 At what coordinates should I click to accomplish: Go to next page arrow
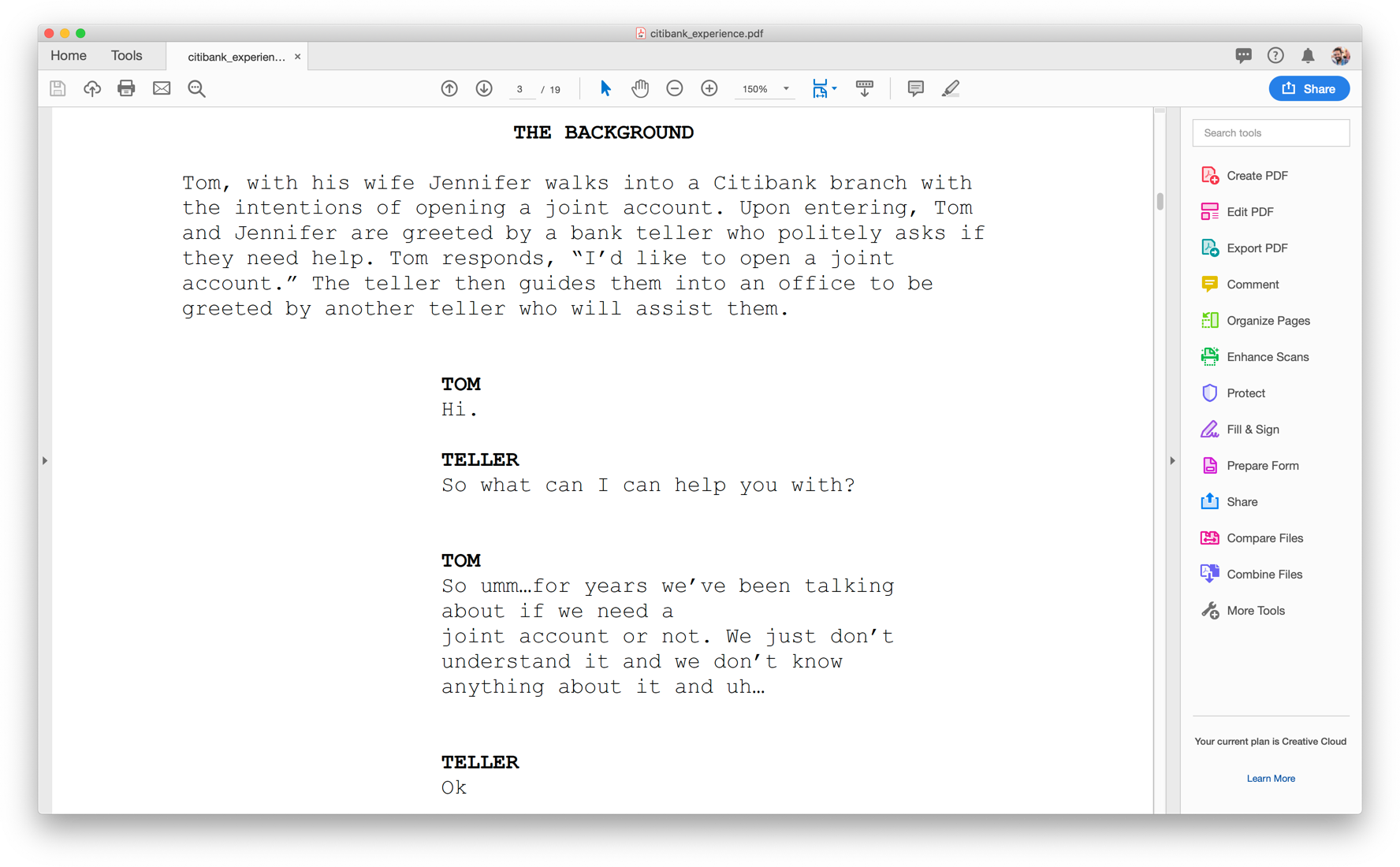484,88
